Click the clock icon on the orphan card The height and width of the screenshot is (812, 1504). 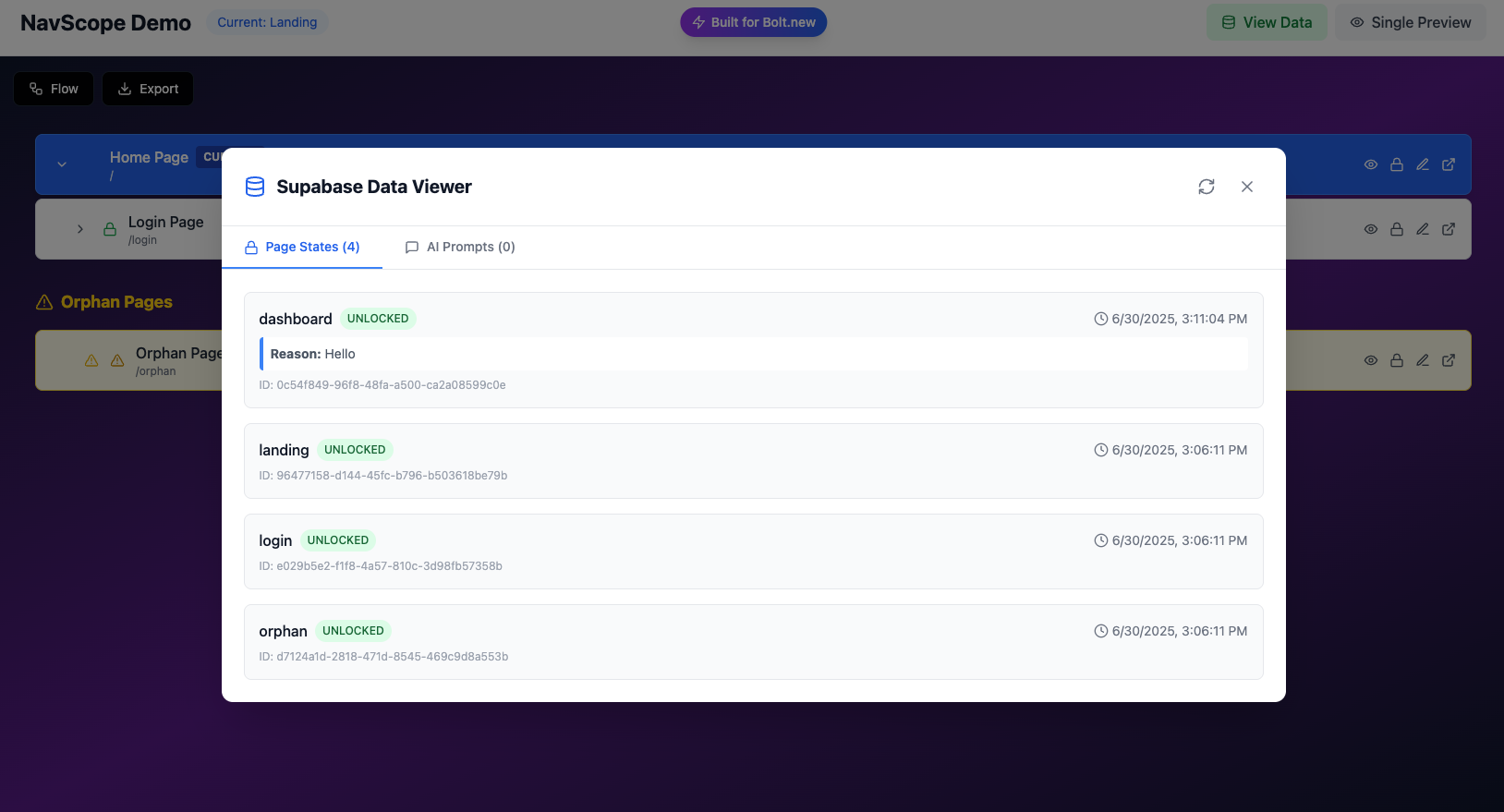(x=1101, y=631)
